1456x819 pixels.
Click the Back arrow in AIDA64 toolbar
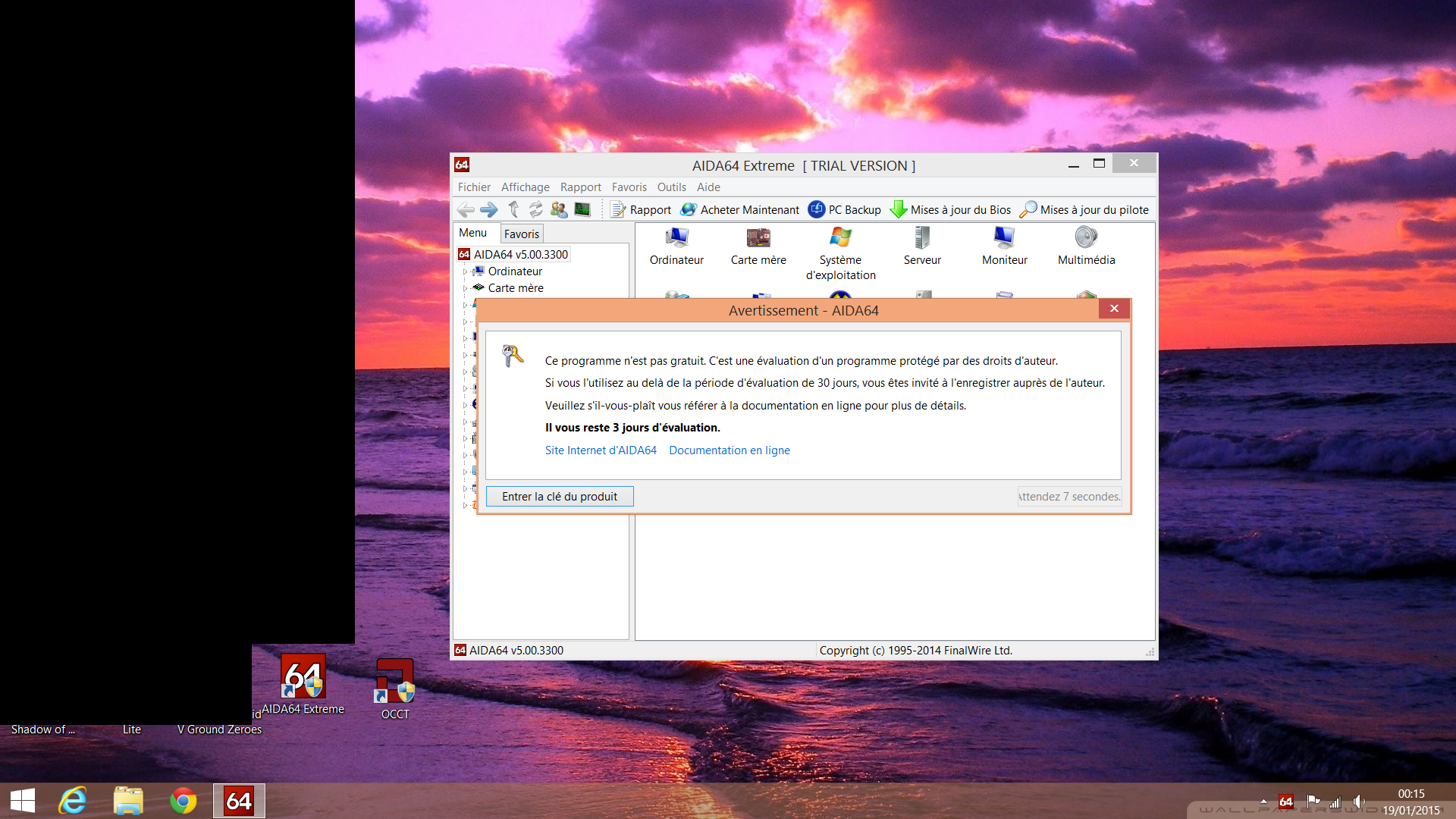coord(466,210)
